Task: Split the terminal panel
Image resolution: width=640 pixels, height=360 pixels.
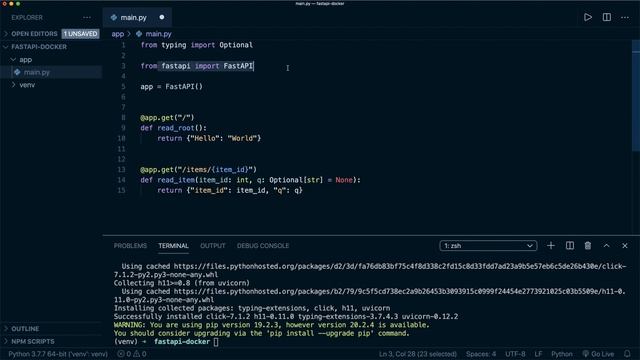Action: point(570,246)
